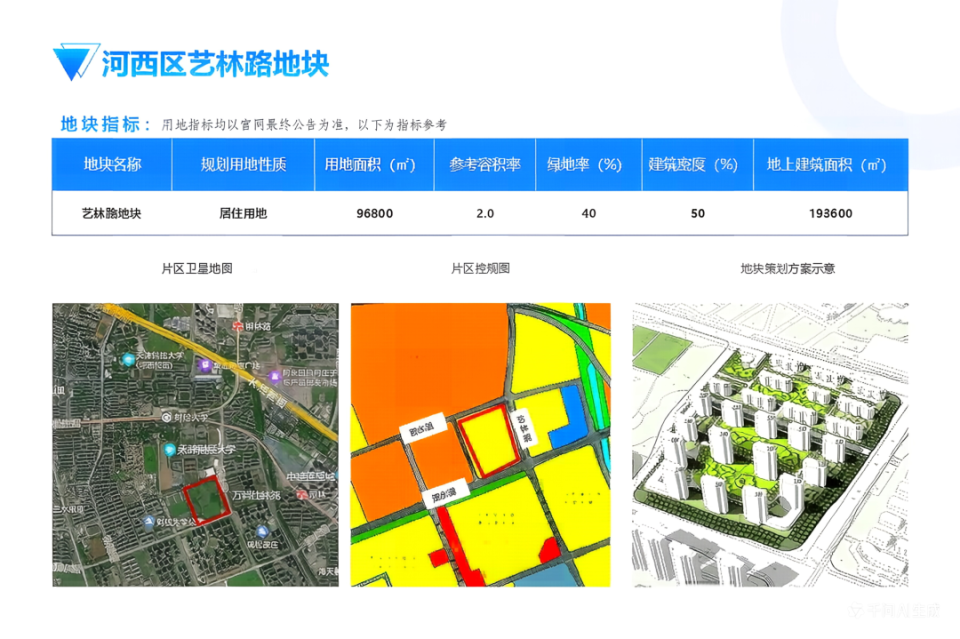Click the red parcel outline on satellite map
This screenshot has height=639, width=960.
(207, 500)
